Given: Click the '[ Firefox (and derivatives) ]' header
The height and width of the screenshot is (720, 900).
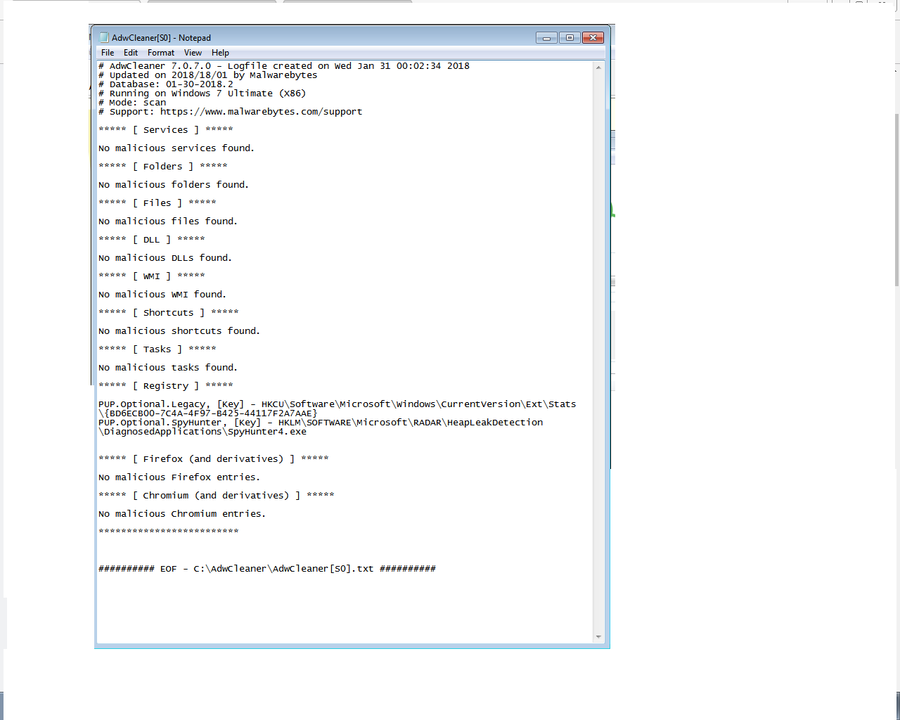Looking at the screenshot, I should click(x=214, y=459).
